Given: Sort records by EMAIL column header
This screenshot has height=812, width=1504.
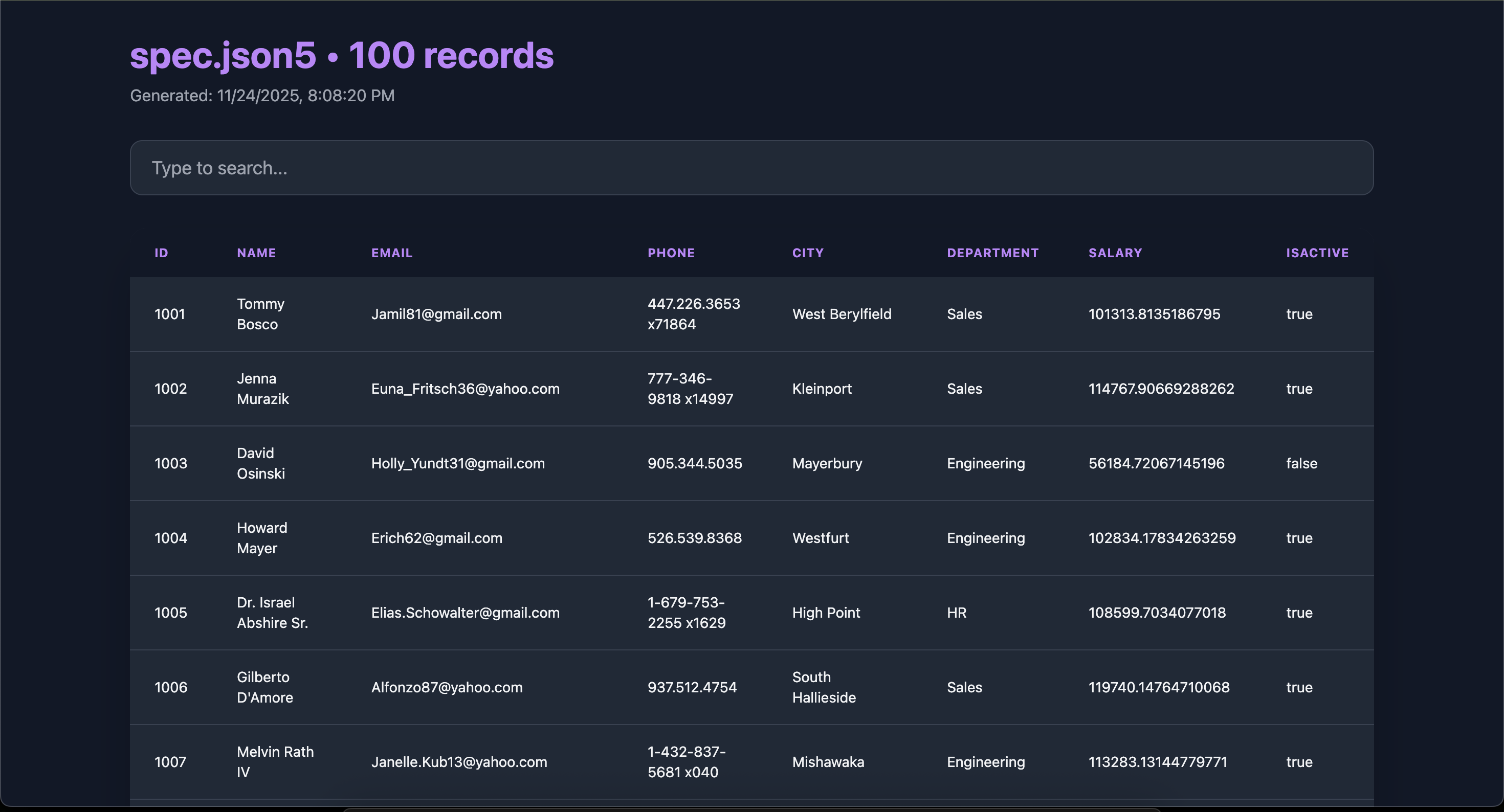Looking at the screenshot, I should [x=392, y=253].
